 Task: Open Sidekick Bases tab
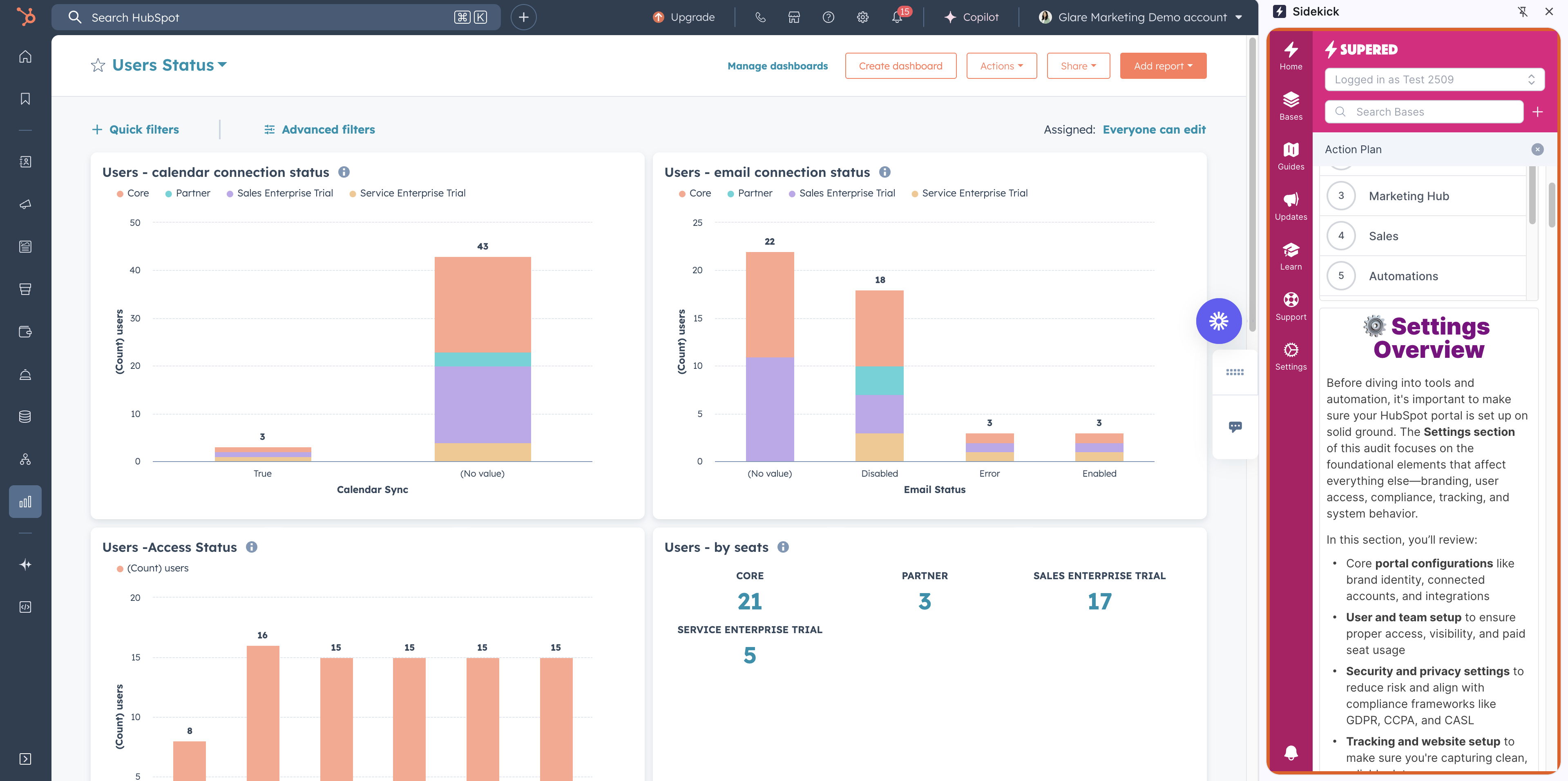1291,107
